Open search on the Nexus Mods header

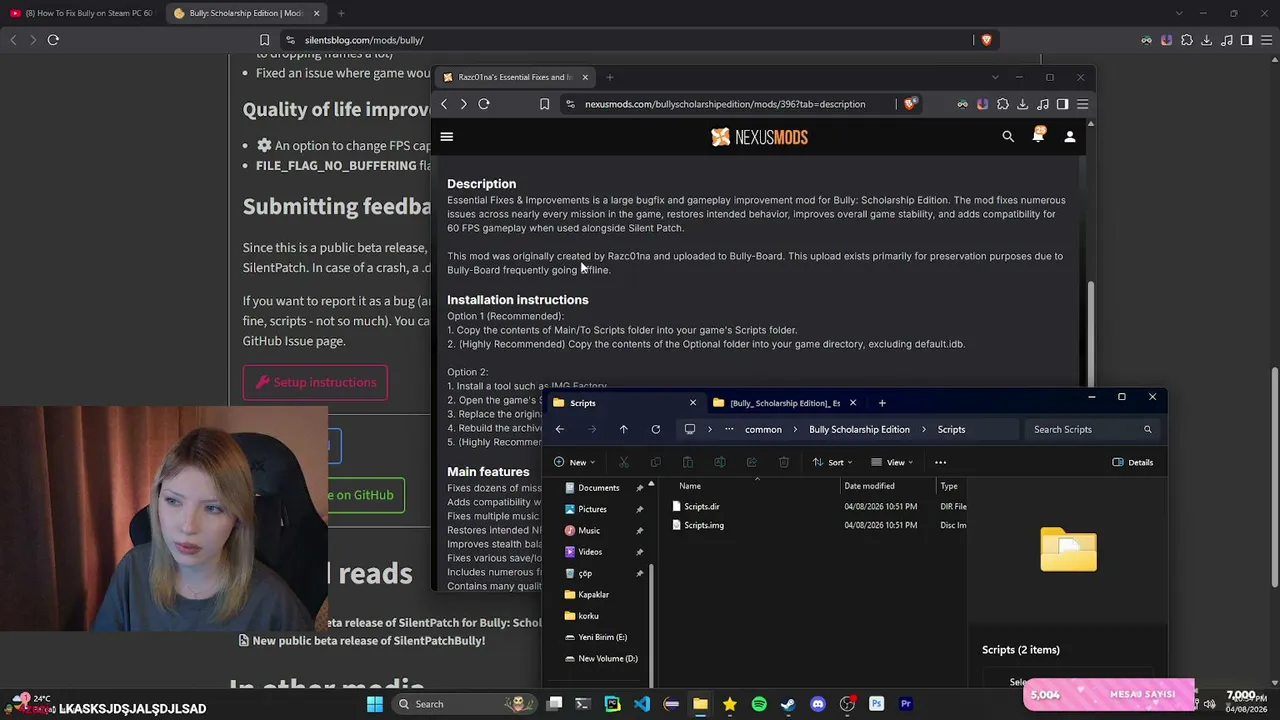coord(1008,137)
